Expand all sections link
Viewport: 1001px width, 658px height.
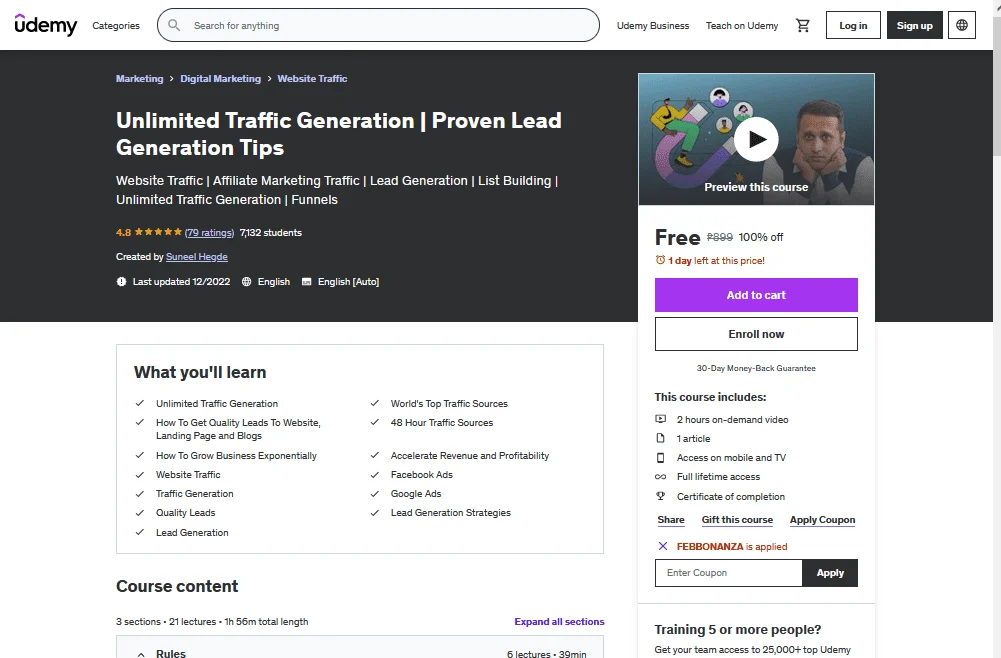tap(559, 622)
